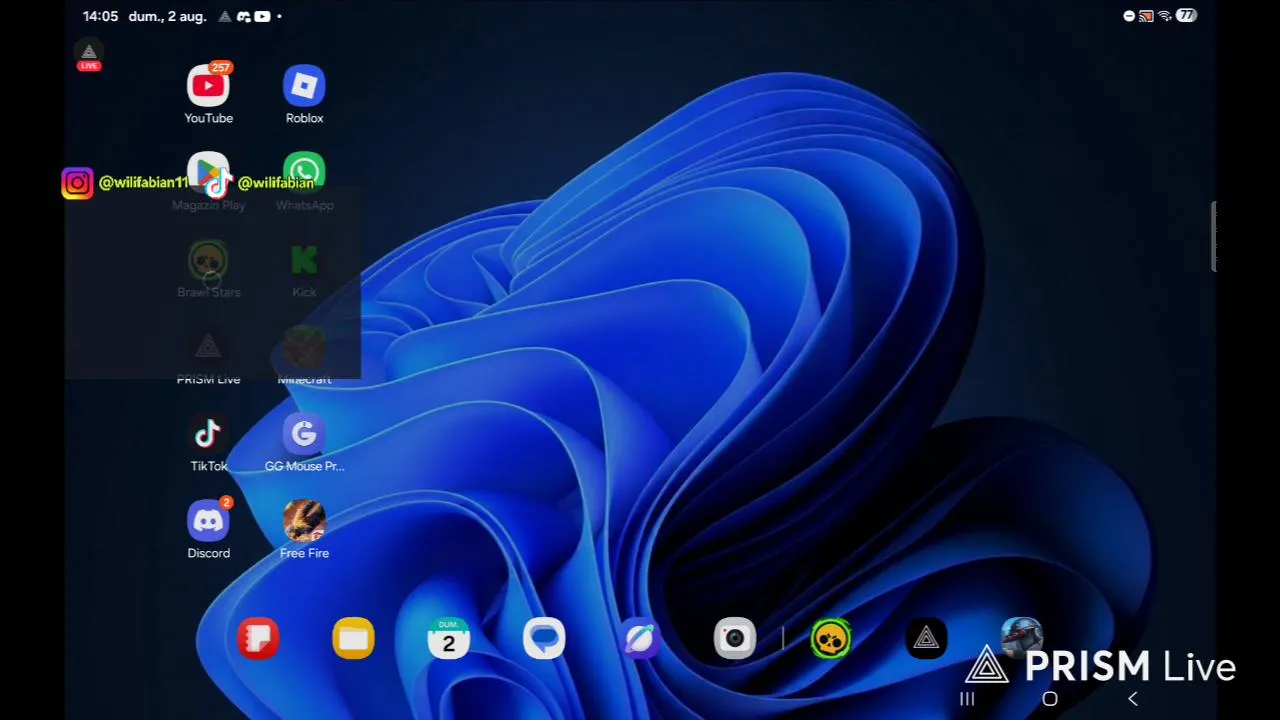Open the red notes app in the dock
Screen dimensions: 1280x720
tap(258, 639)
